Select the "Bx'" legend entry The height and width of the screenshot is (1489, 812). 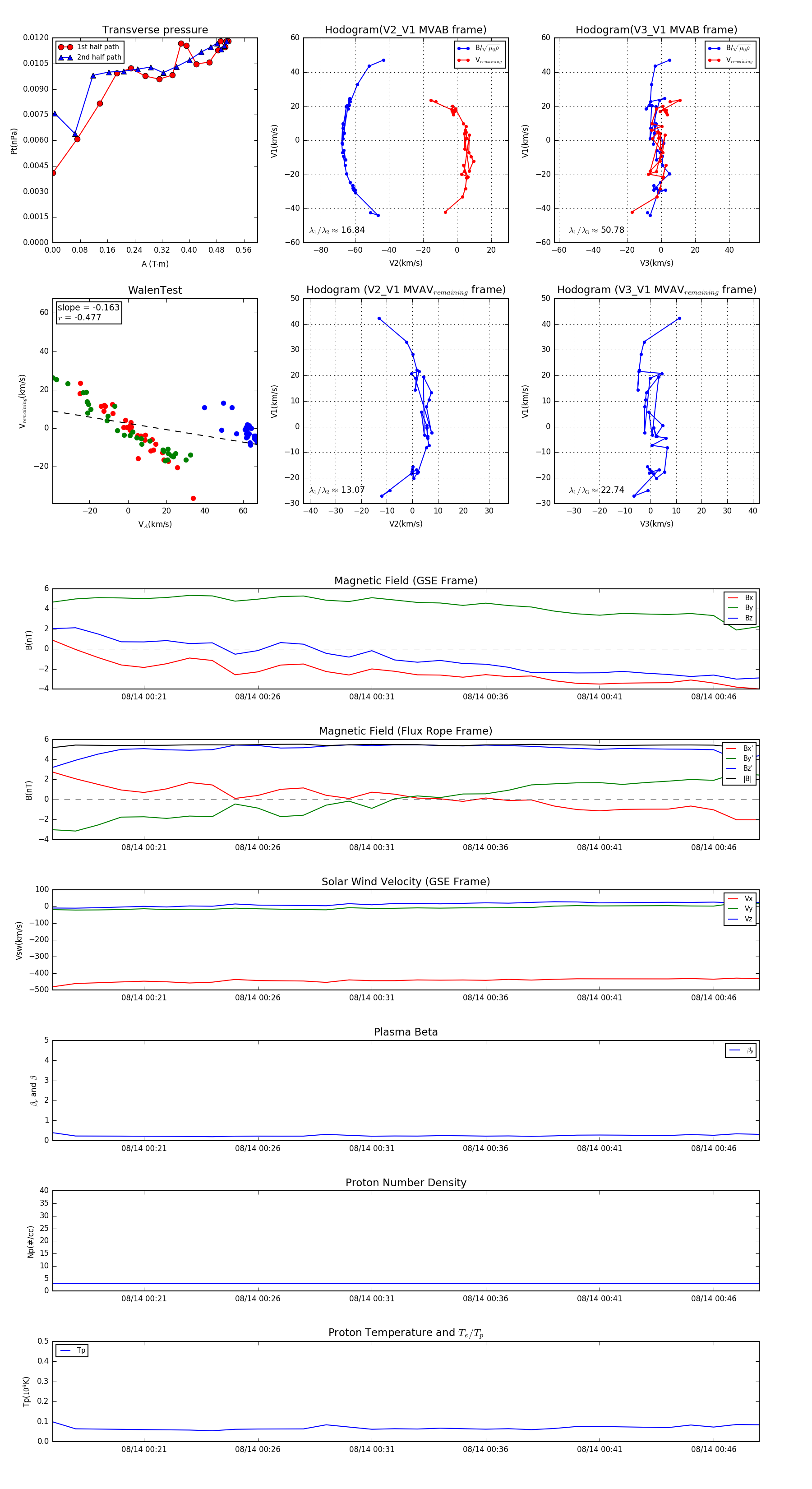[740, 748]
